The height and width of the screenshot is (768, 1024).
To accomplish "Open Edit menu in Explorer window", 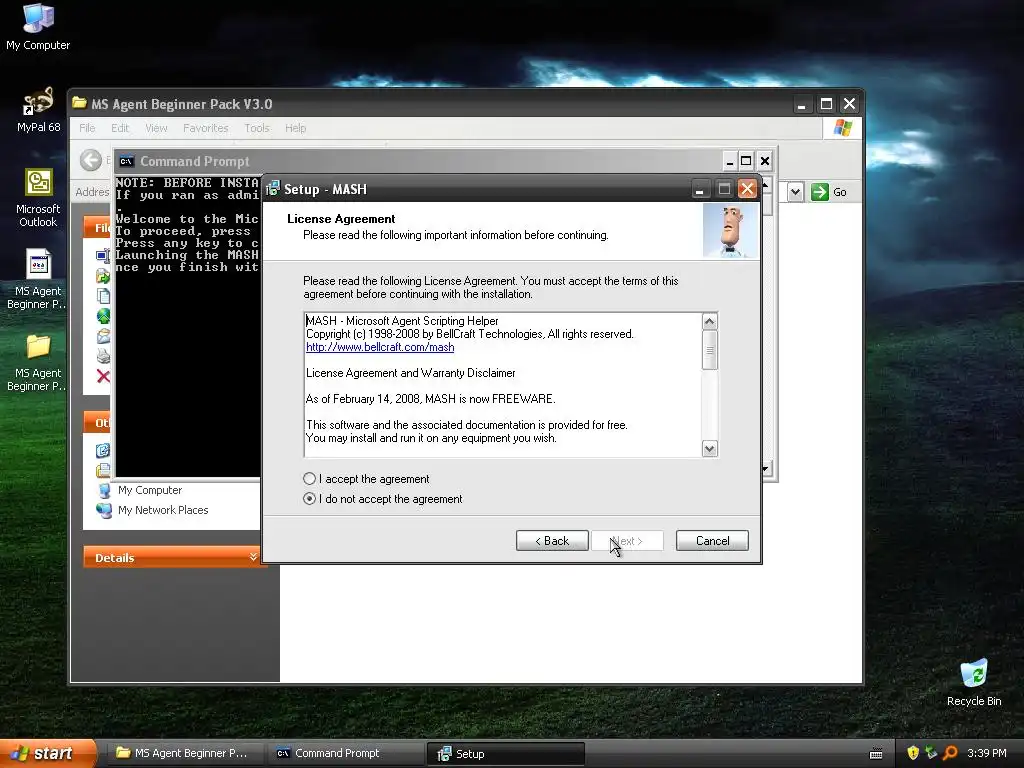I will pyautogui.click(x=120, y=128).
